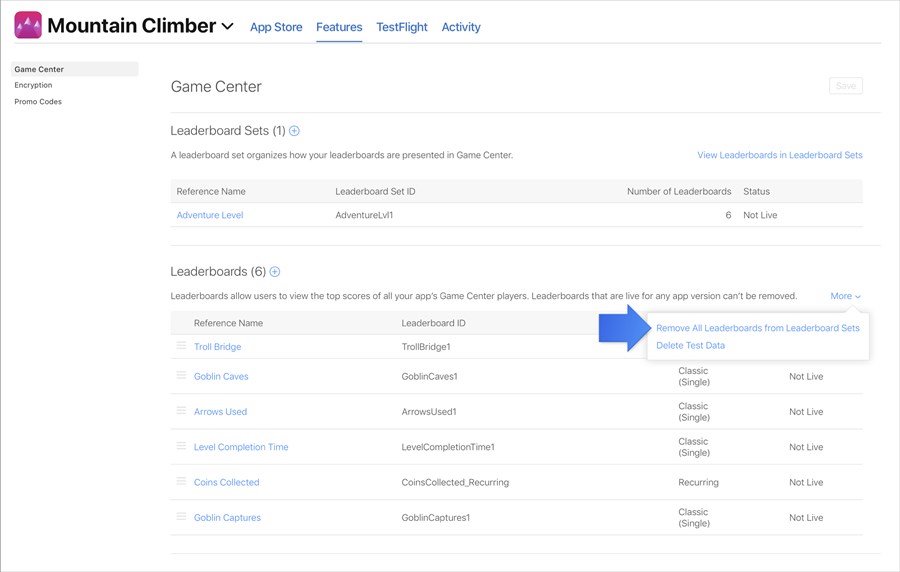The width and height of the screenshot is (900, 572).
Task: Open the TestFlight tab
Action: (402, 27)
